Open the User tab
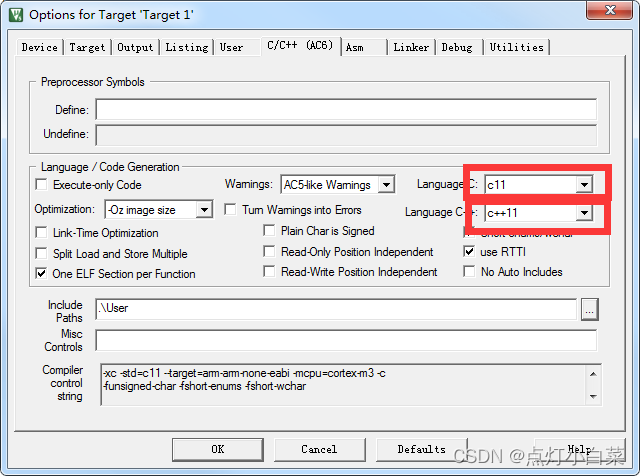Screen dimensions: 640x476 click(231, 47)
